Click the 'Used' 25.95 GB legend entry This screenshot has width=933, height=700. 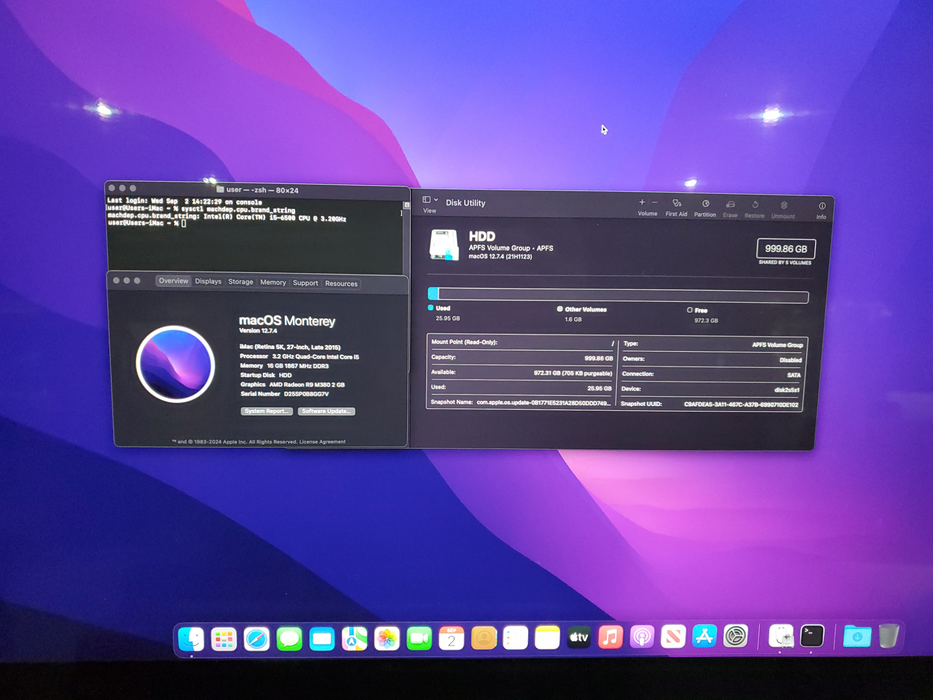tap(444, 313)
